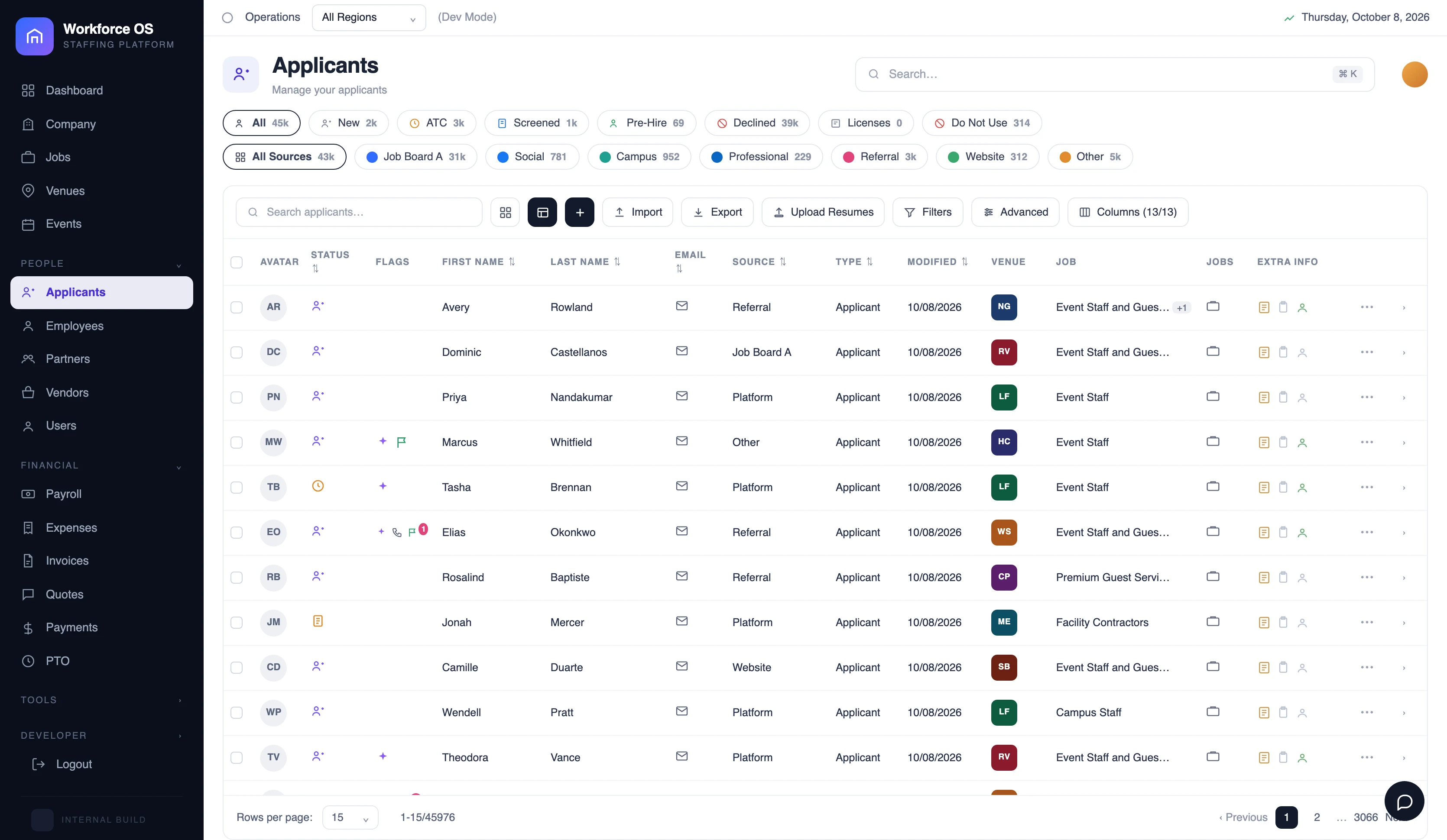1447x840 pixels.
Task: Open the rows per page dropdown
Action: coord(350,817)
